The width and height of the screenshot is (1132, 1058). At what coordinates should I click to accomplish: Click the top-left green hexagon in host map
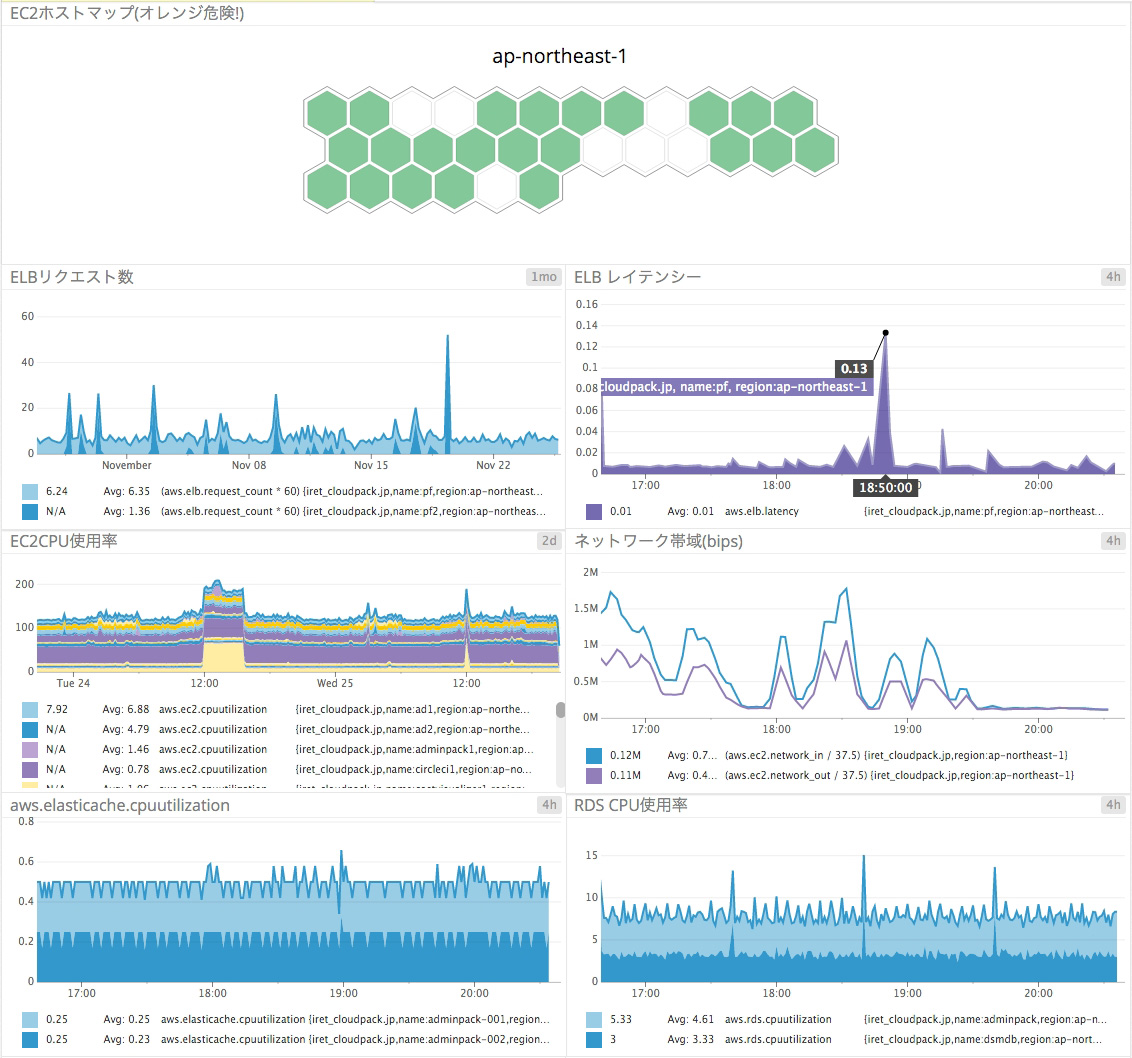(325, 110)
